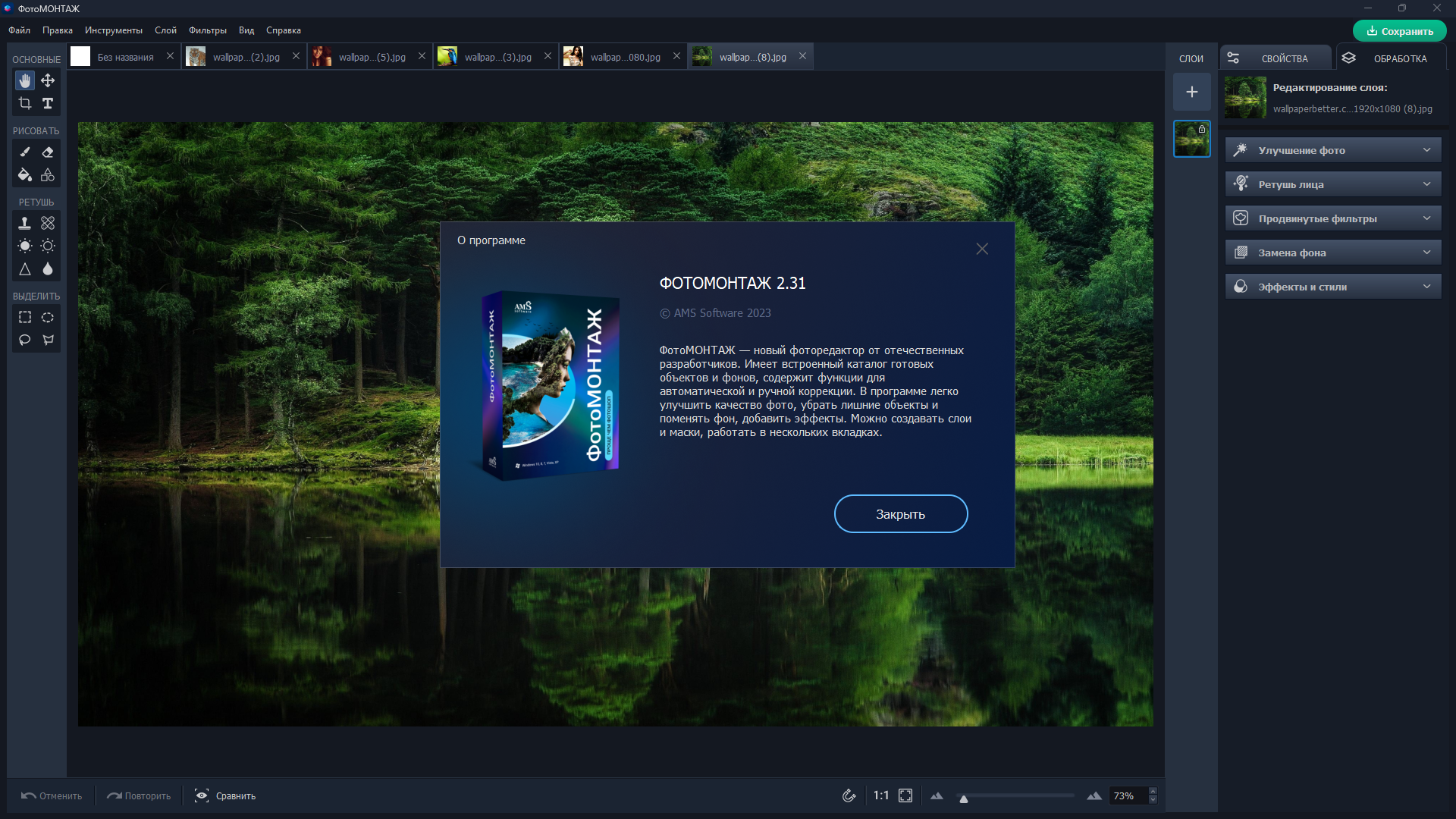Select the Crop tool
The height and width of the screenshot is (819, 1456).
25,103
